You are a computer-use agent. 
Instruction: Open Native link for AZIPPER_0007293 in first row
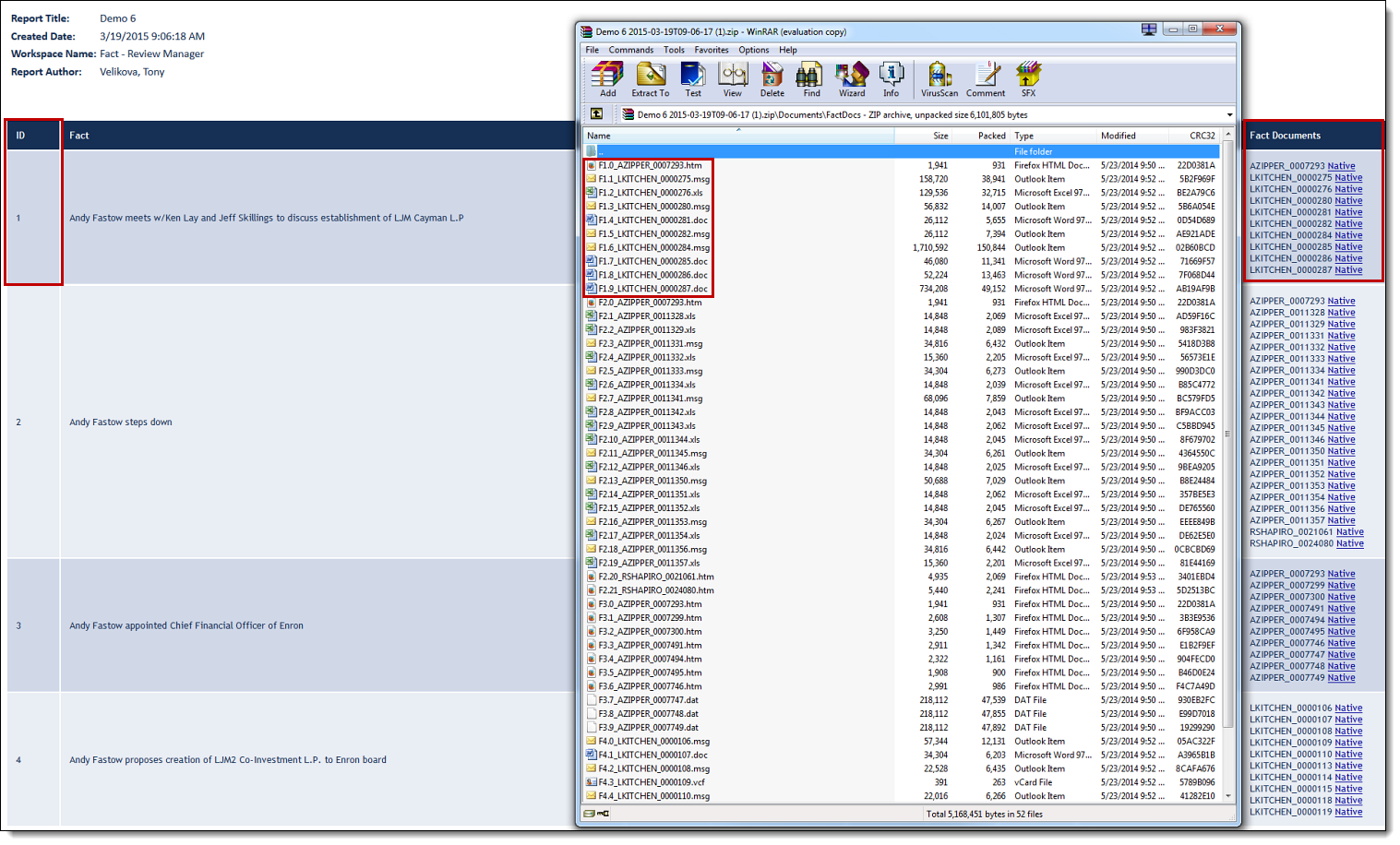[1341, 166]
